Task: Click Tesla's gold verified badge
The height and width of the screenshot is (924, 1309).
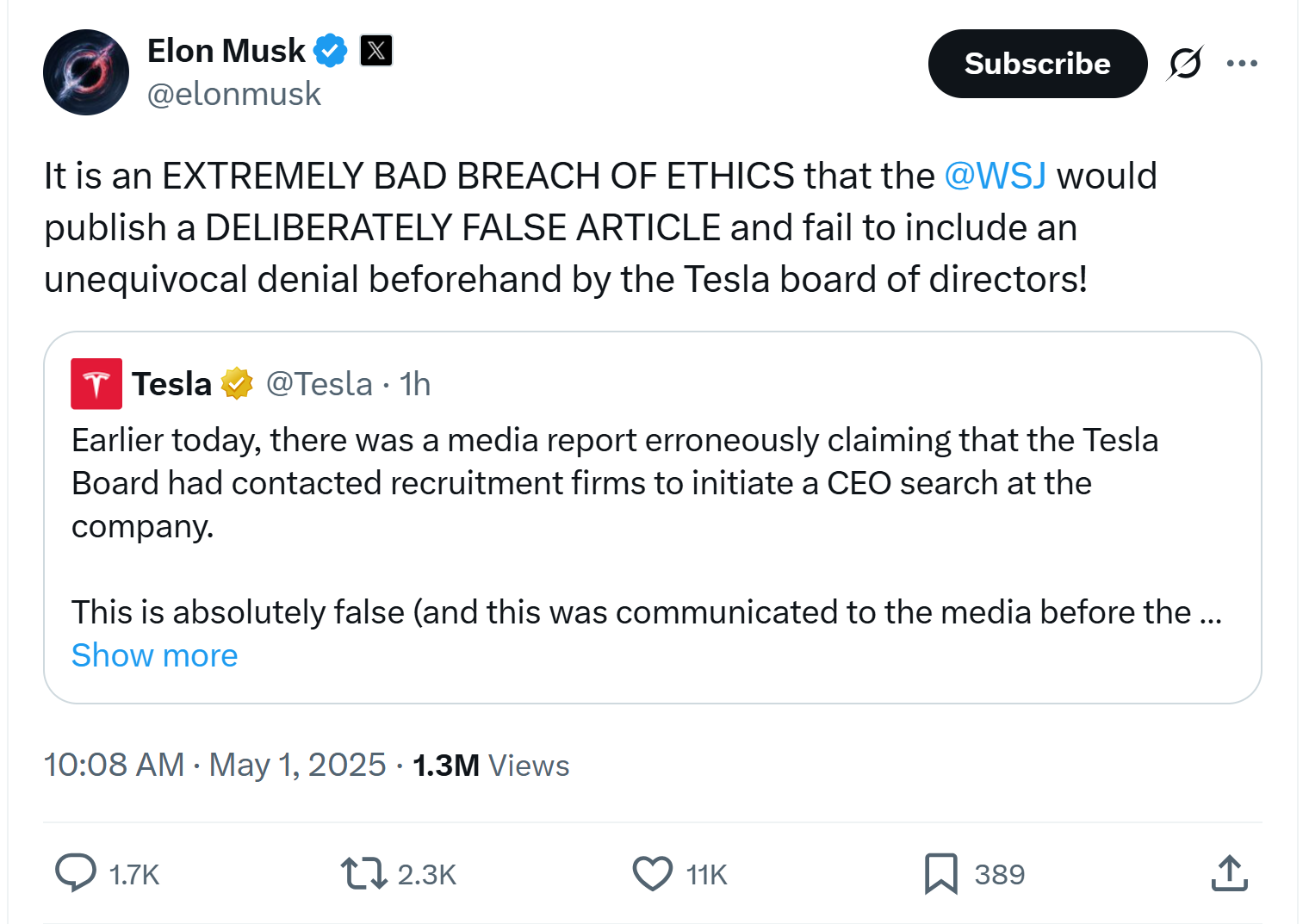Action: pos(237,383)
